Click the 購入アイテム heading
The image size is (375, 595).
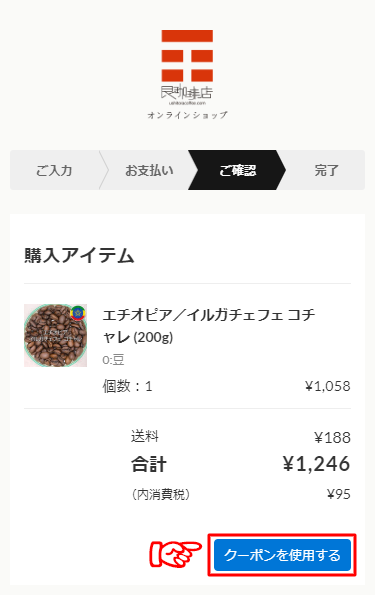(79, 255)
